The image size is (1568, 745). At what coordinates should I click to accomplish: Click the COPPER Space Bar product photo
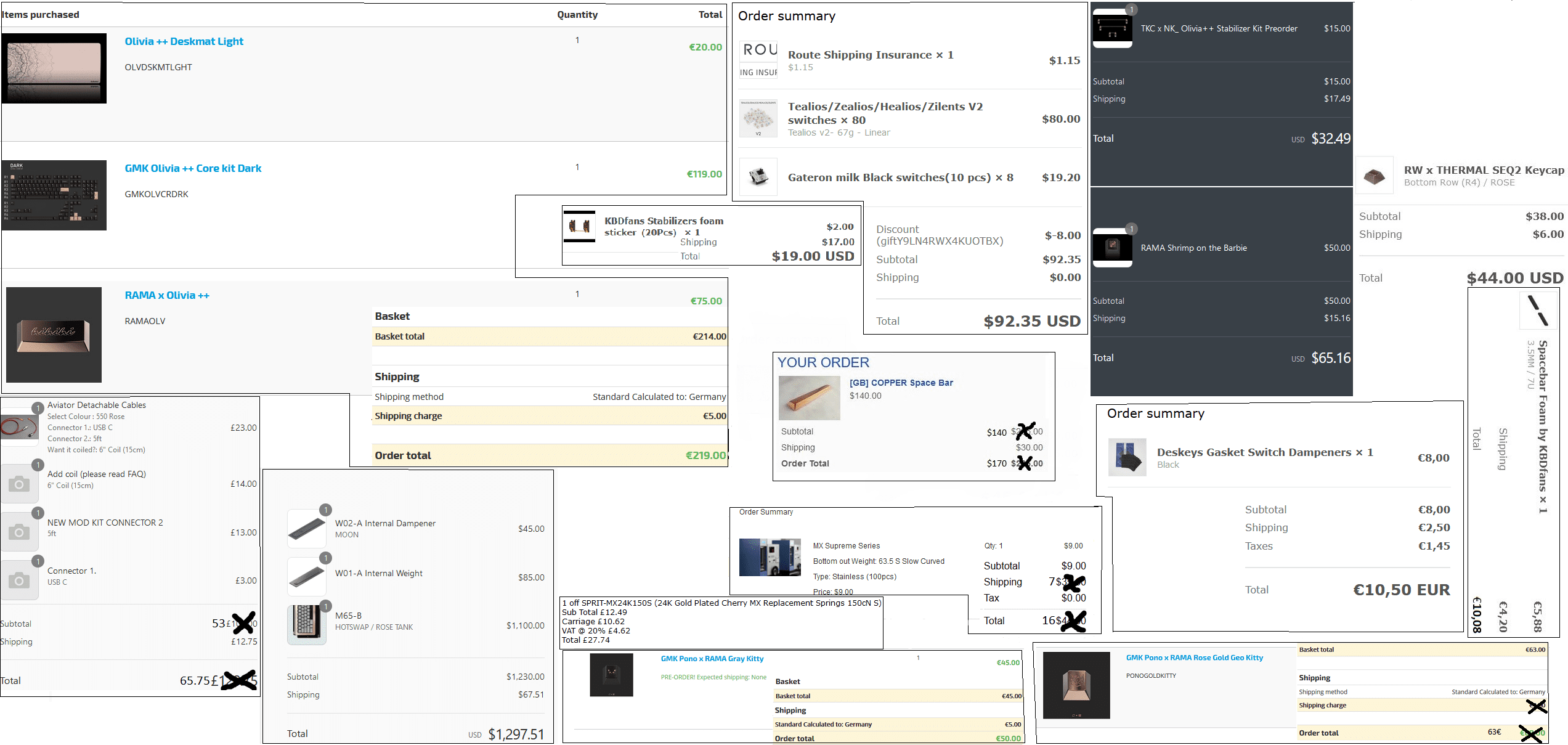coord(809,397)
